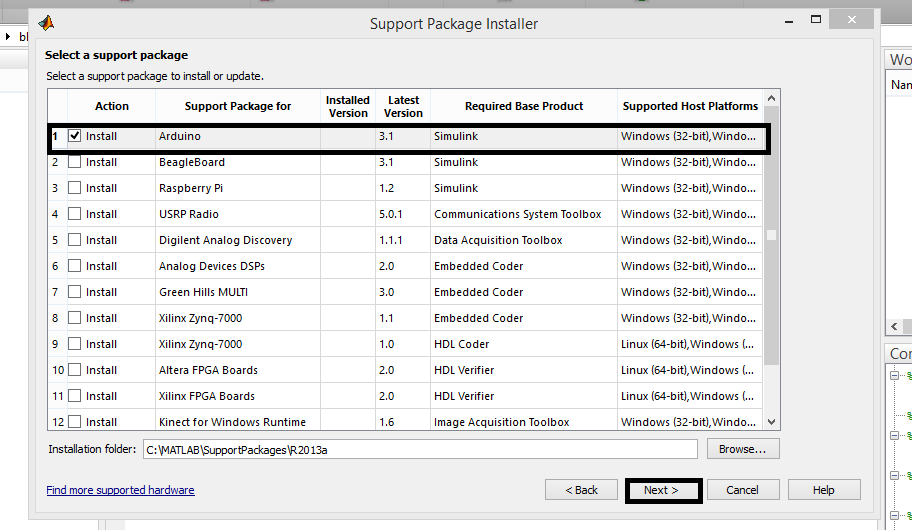This screenshot has width=912, height=530.
Task: Click the Communications System Toolbox cell
Action: pyautogui.click(x=523, y=214)
